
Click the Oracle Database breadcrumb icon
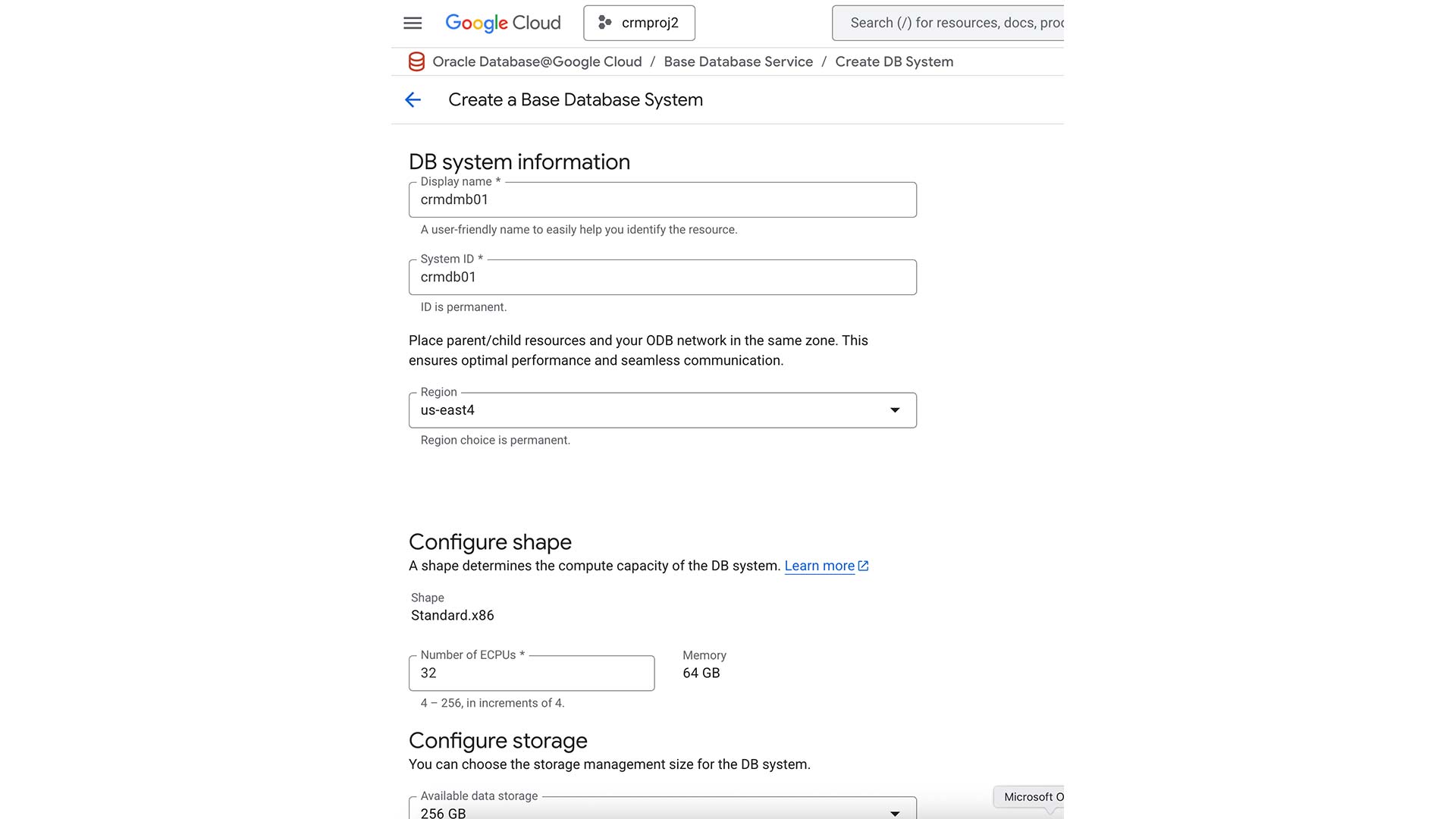click(416, 61)
